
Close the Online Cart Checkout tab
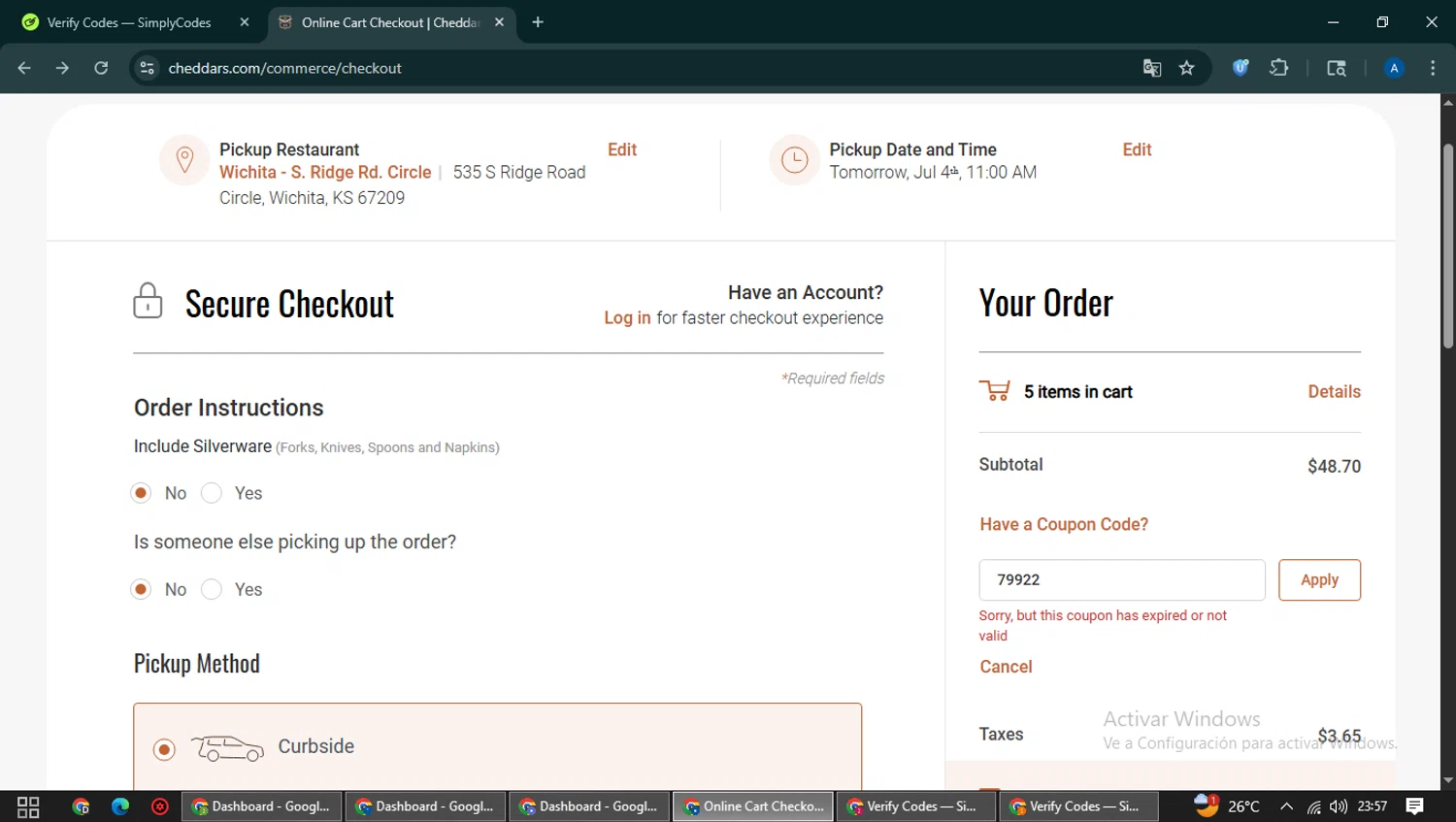[499, 22]
